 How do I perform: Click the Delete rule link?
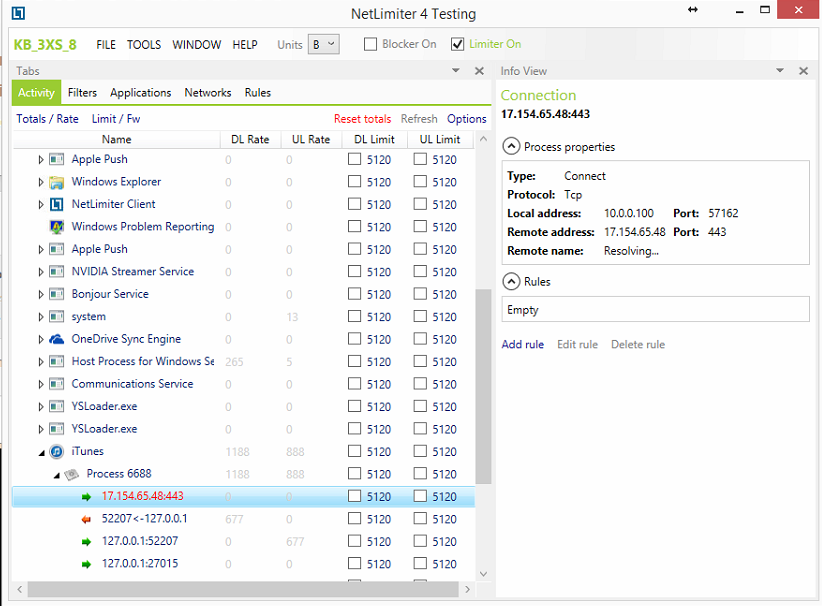tap(637, 344)
